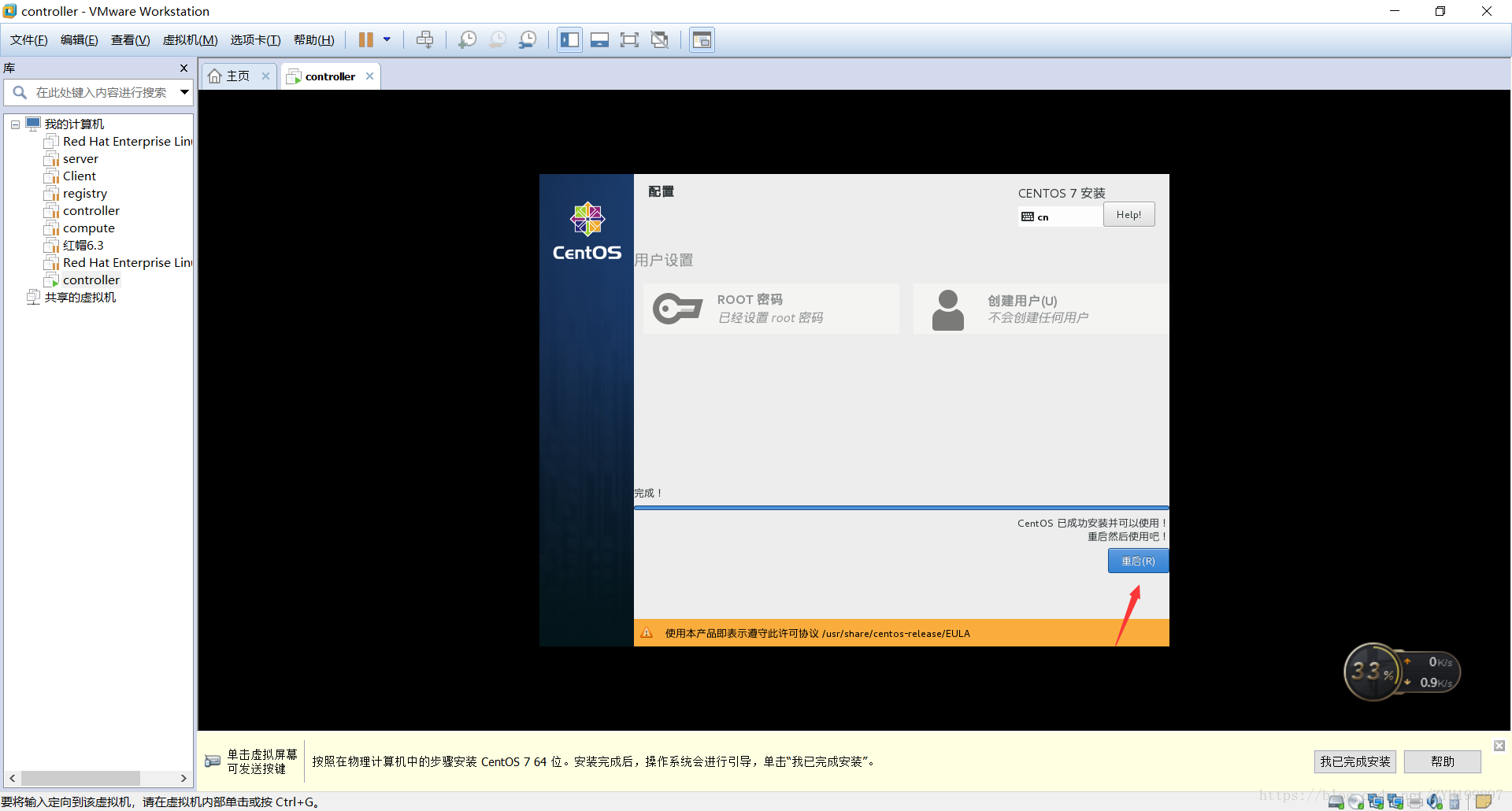Click the library horizontal scrollbar thumb
Screen dimensions: 1512x811
coord(80,778)
